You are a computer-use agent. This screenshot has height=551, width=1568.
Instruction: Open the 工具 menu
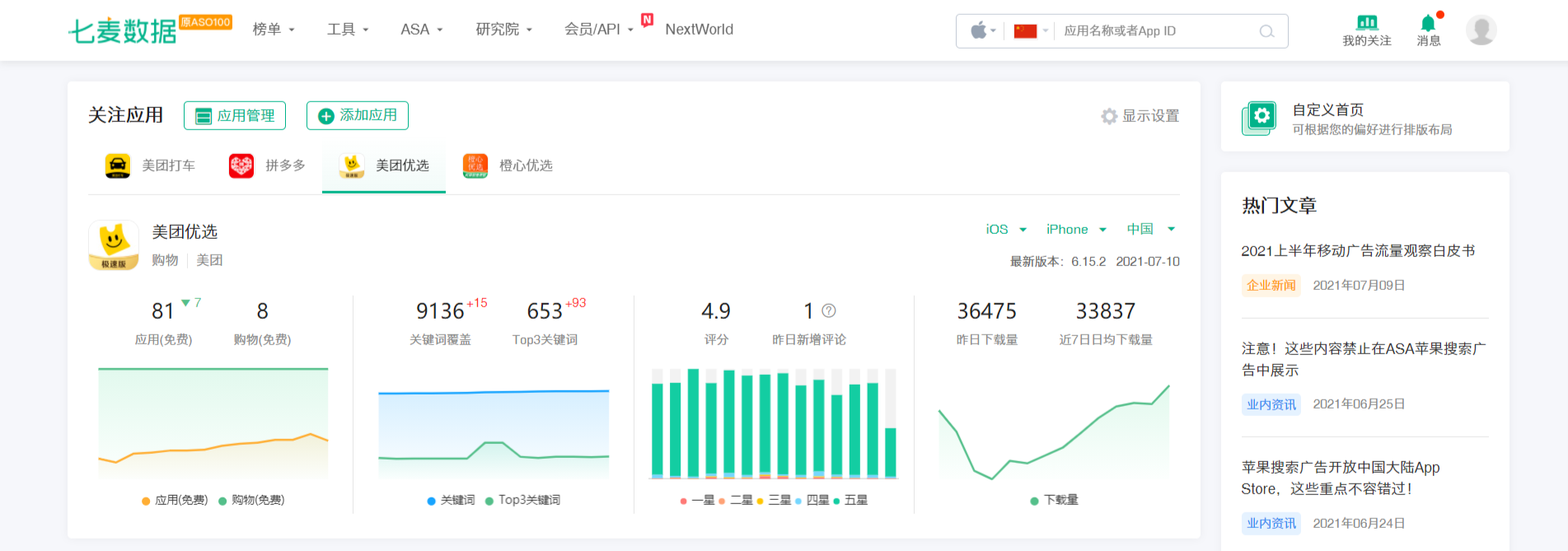[348, 30]
